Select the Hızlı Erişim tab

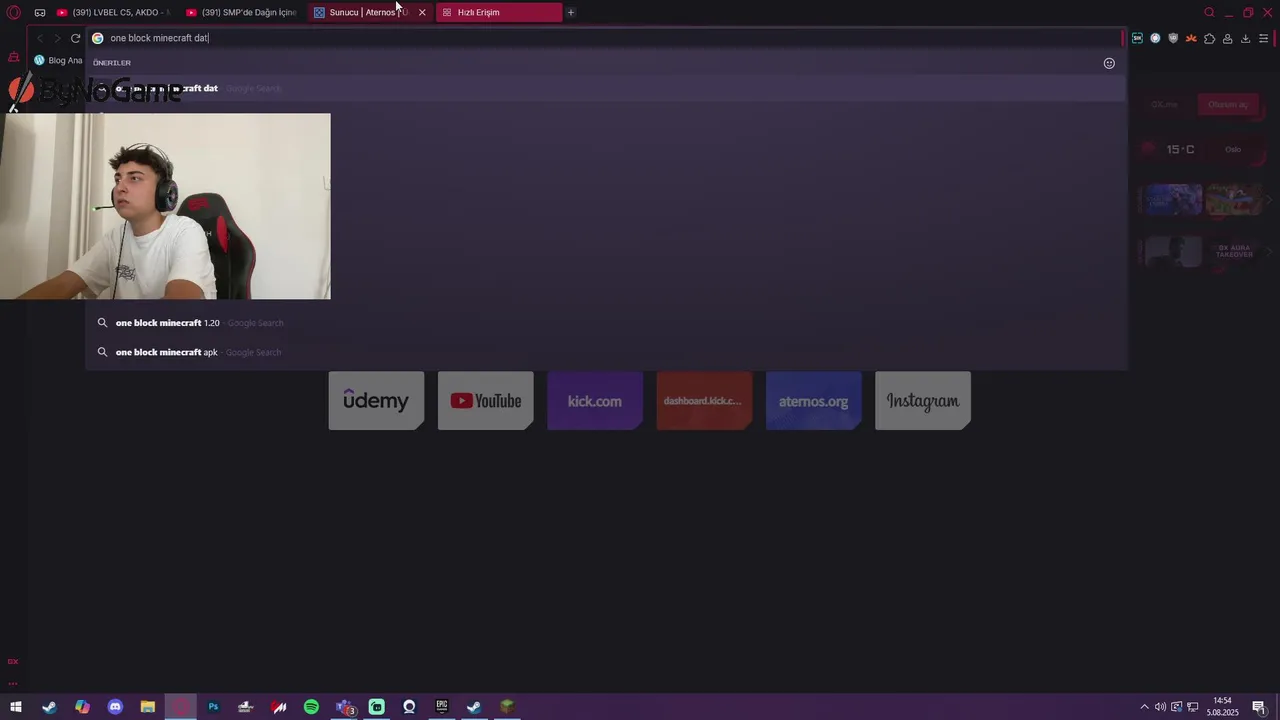pyautogui.click(x=499, y=12)
